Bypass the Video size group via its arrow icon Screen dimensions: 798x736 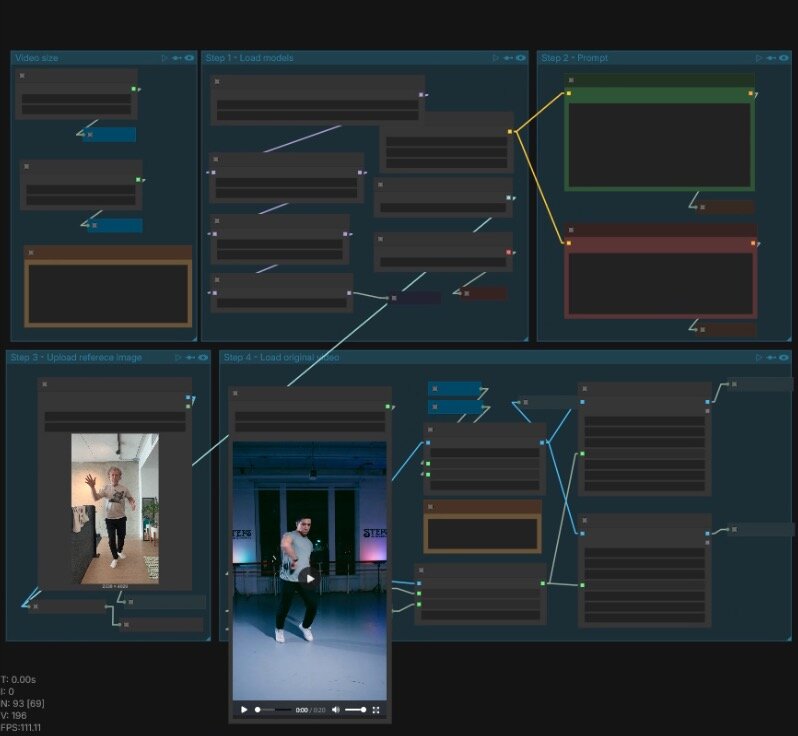[x=177, y=58]
